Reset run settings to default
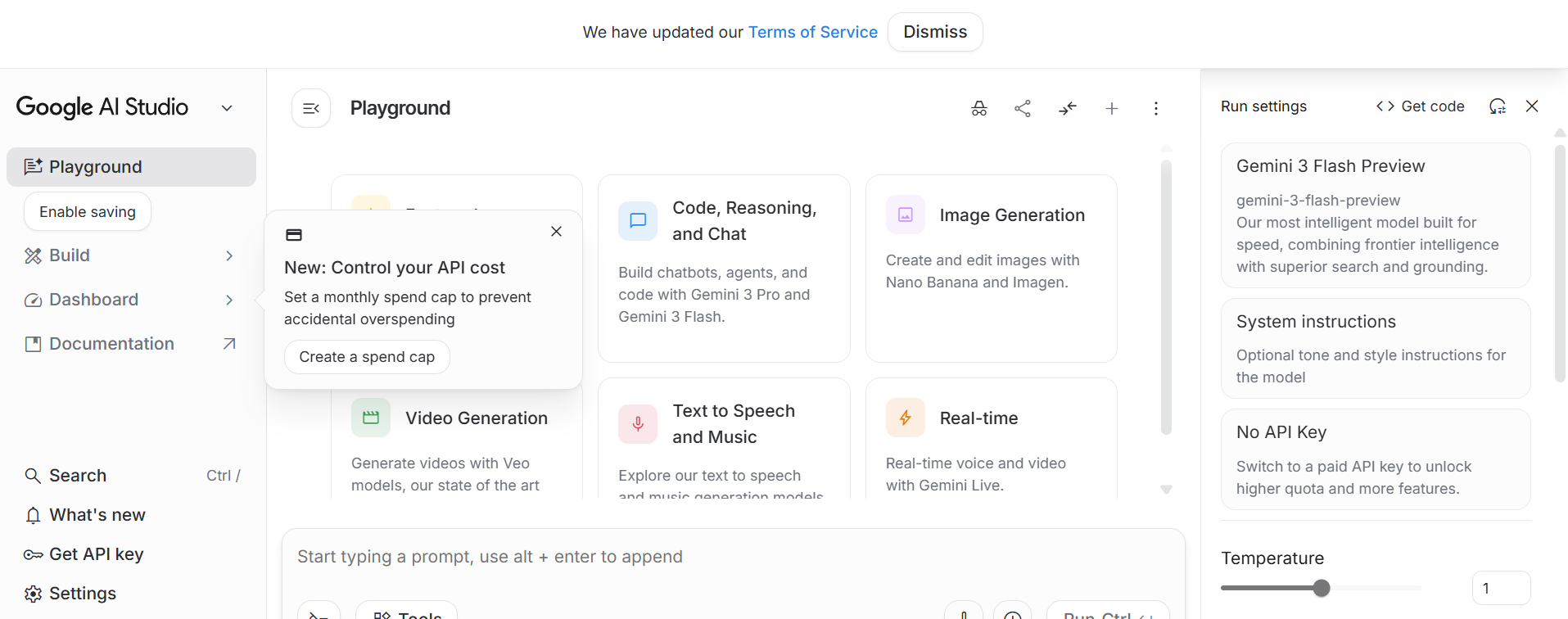Screen dimensions: 1568x619 coord(1498,106)
